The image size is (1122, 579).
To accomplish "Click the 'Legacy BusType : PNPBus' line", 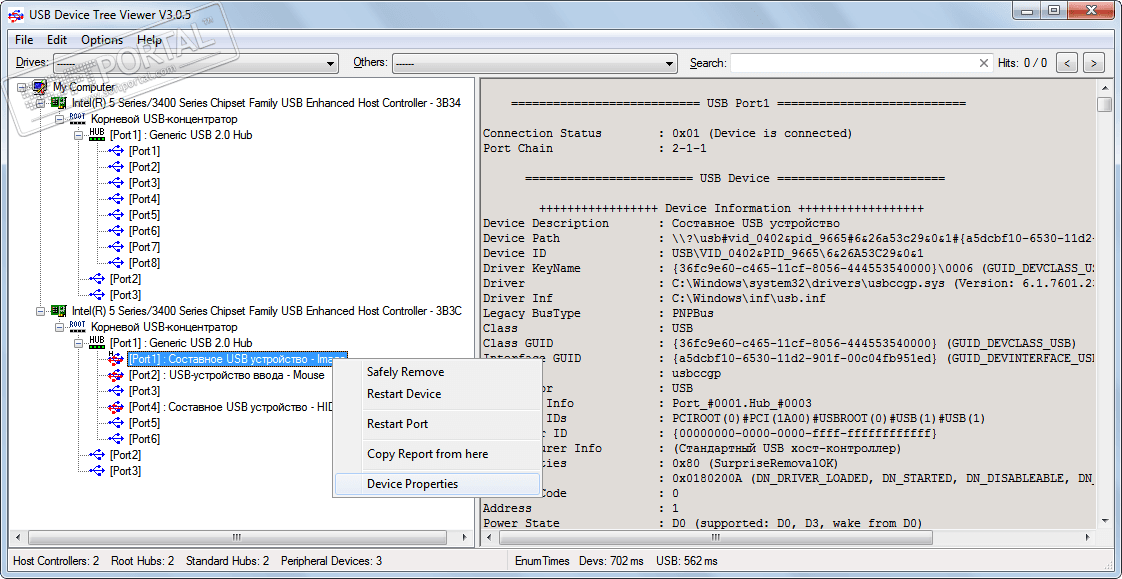I will tap(597, 313).
